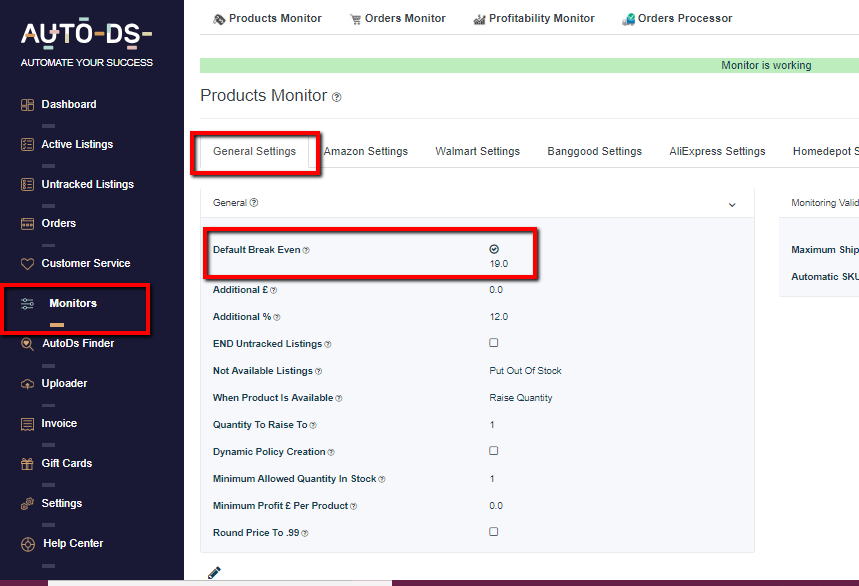Click help icon next to Quantity To Raise To

[x=313, y=425]
